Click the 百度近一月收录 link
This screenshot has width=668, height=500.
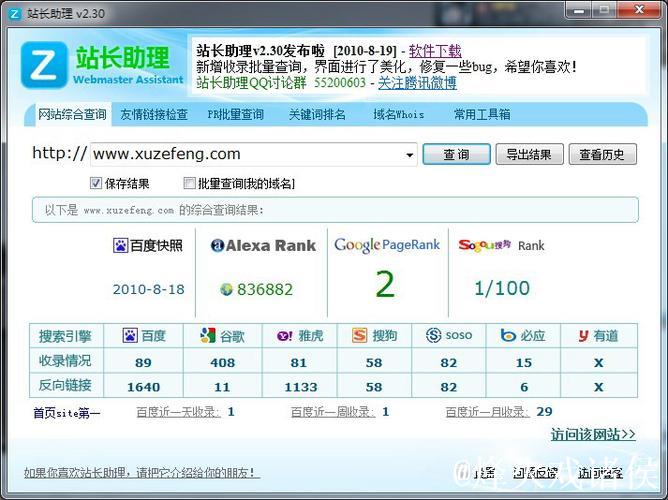[x=488, y=412]
